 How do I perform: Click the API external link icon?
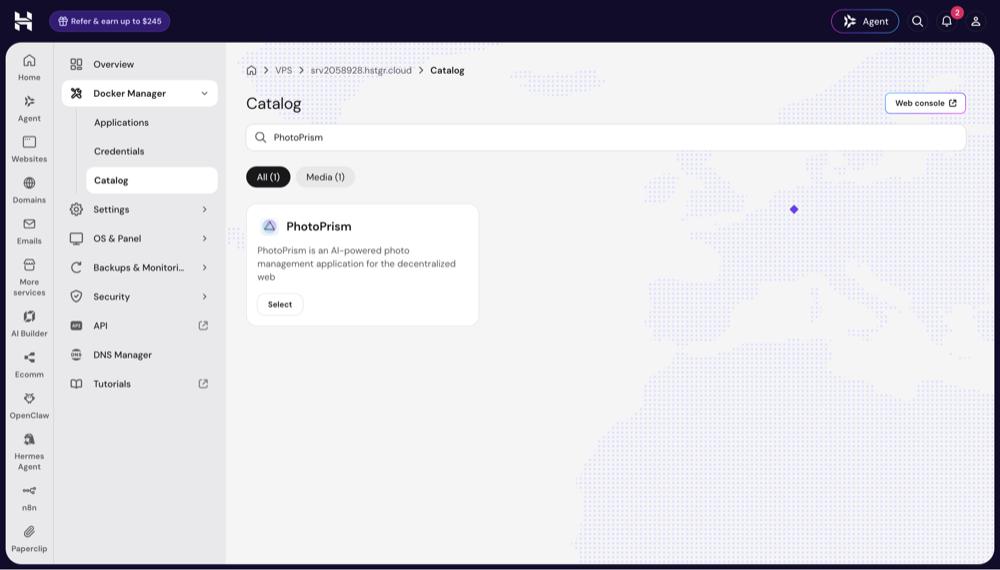(203, 326)
